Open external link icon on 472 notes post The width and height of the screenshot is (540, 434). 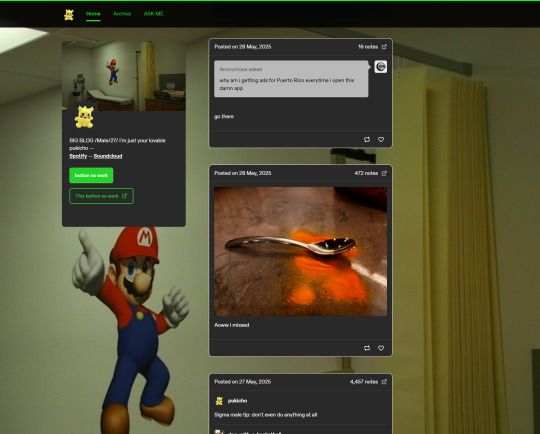(384, 173)
